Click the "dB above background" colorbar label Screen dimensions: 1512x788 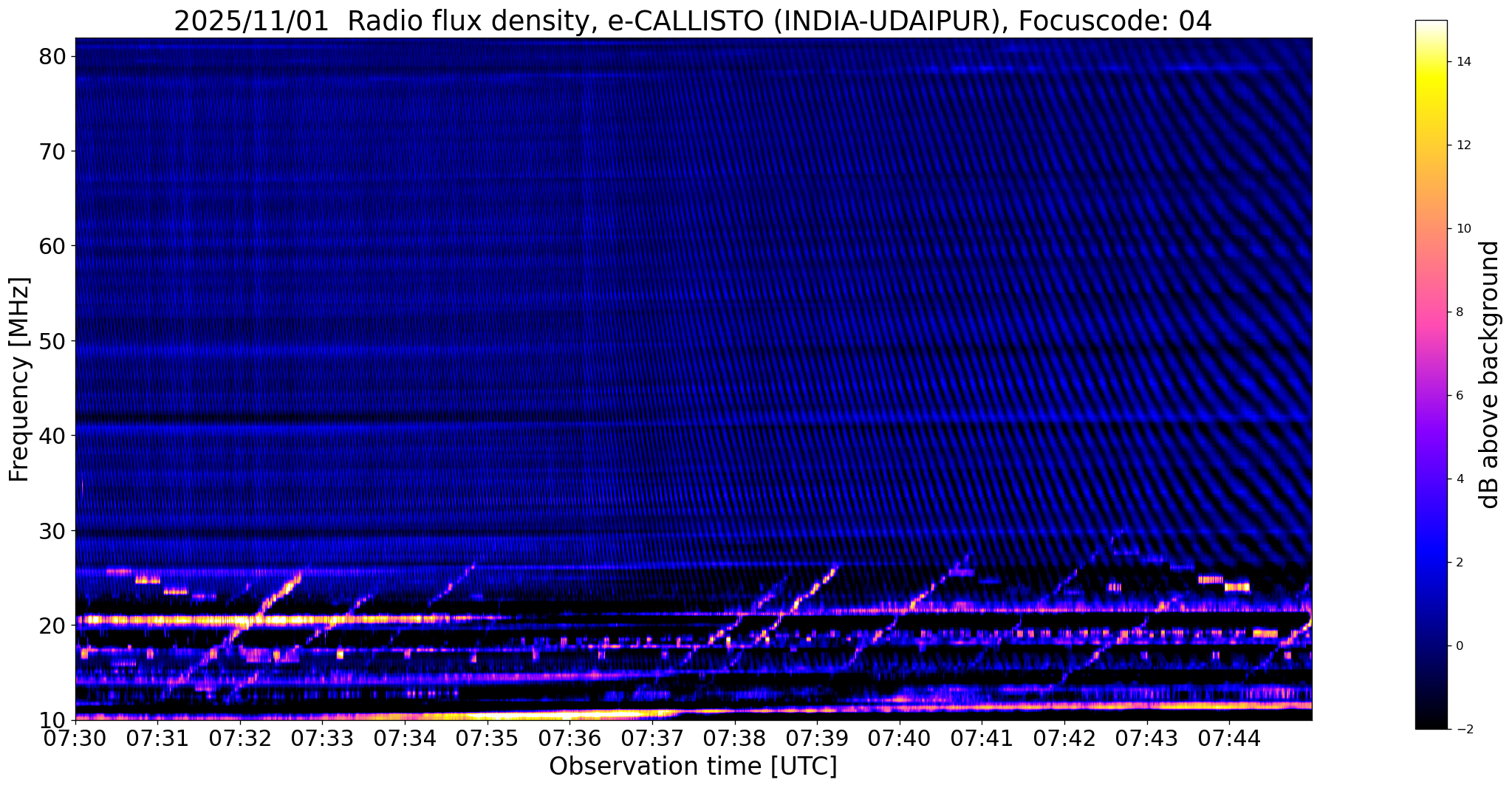click(x=1490, y=374)
